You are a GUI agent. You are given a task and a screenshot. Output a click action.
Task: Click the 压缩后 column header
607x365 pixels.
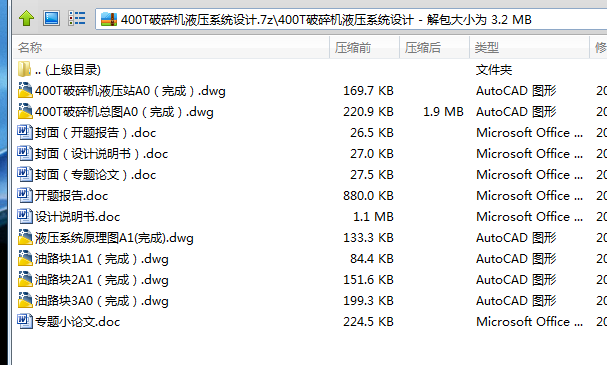[x=434, y=48]
